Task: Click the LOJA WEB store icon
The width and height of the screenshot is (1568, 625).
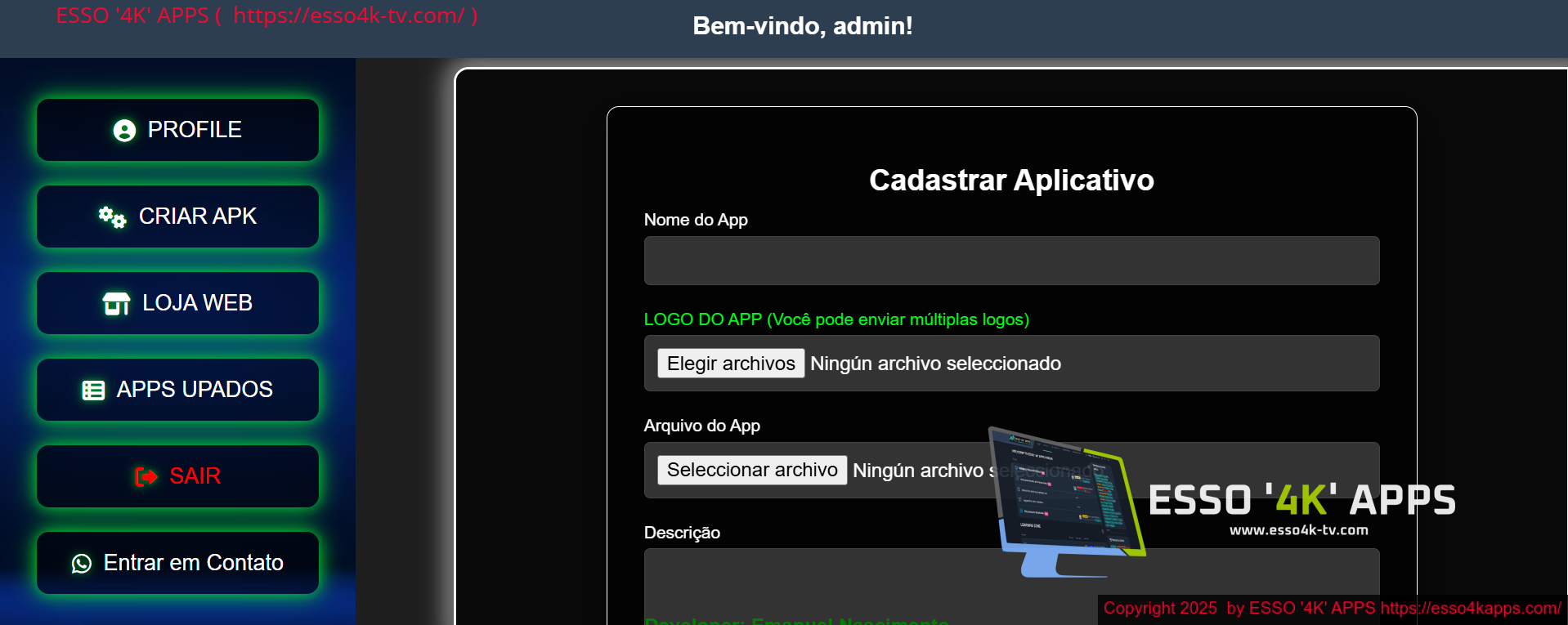Action: 116,304
